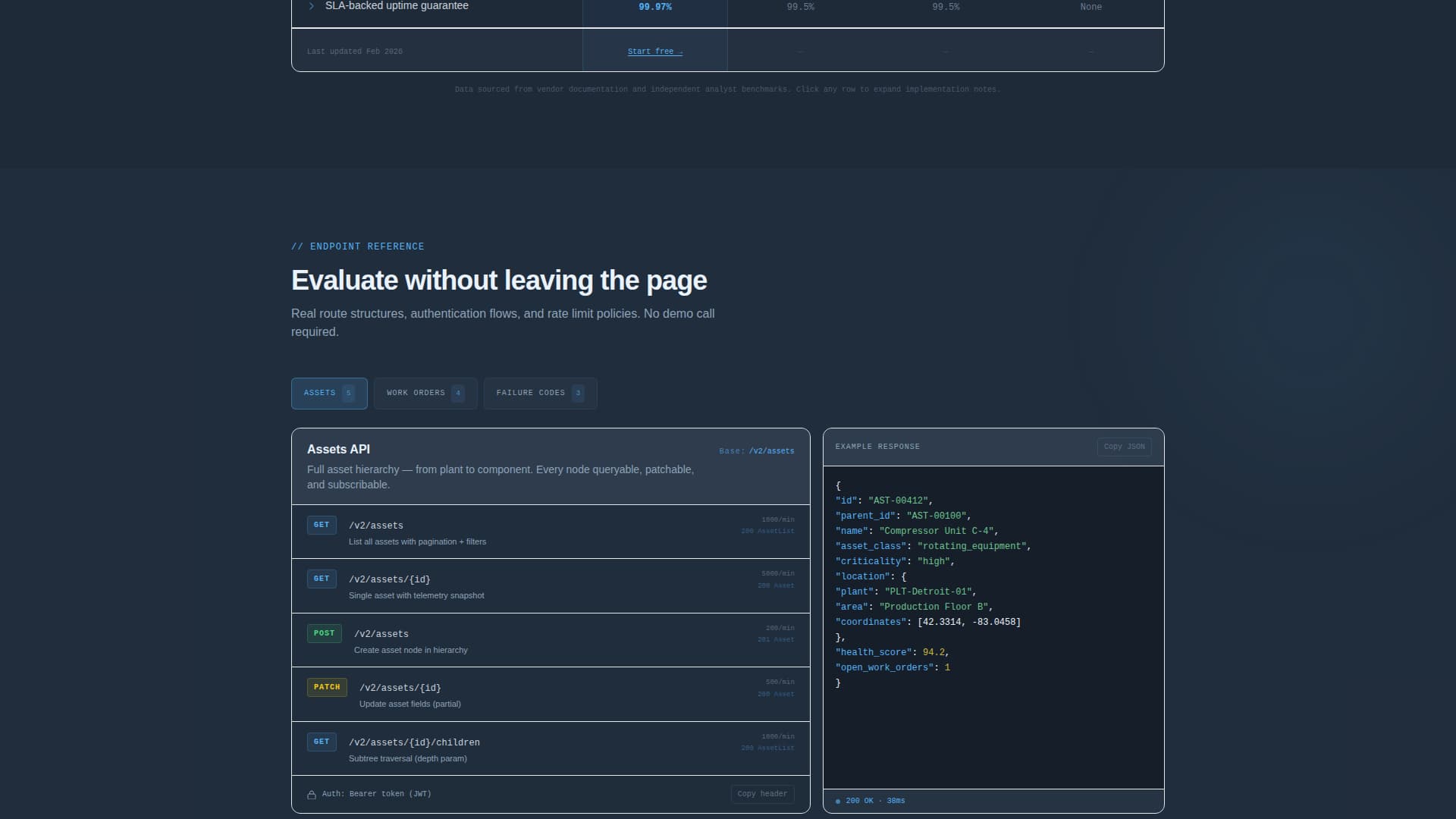The height and width of the screenshot is (819, 1456).
Task: Click the coordinates array value
Action: [x=969, y=622]
